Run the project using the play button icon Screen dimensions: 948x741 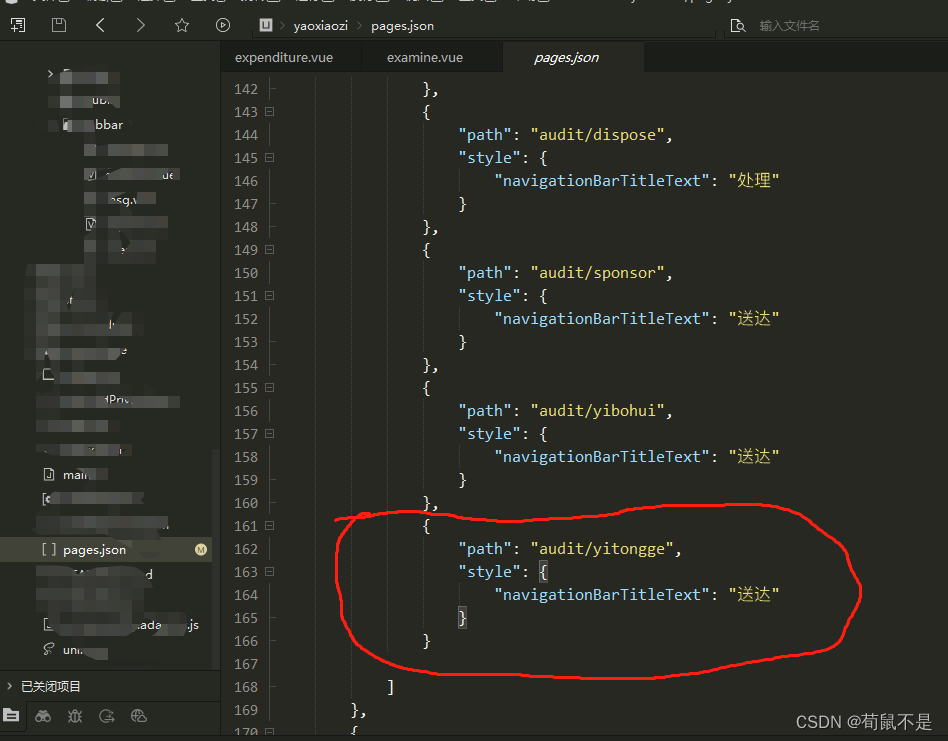(x=222, y=25)
